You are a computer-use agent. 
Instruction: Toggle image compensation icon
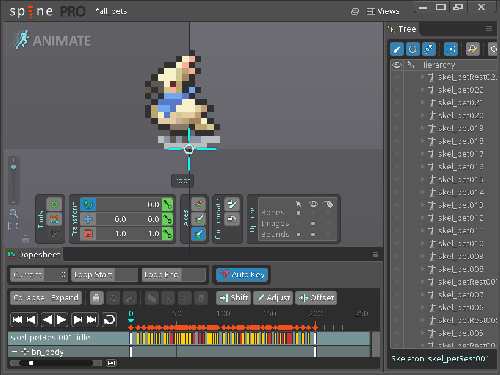(232, 219)
